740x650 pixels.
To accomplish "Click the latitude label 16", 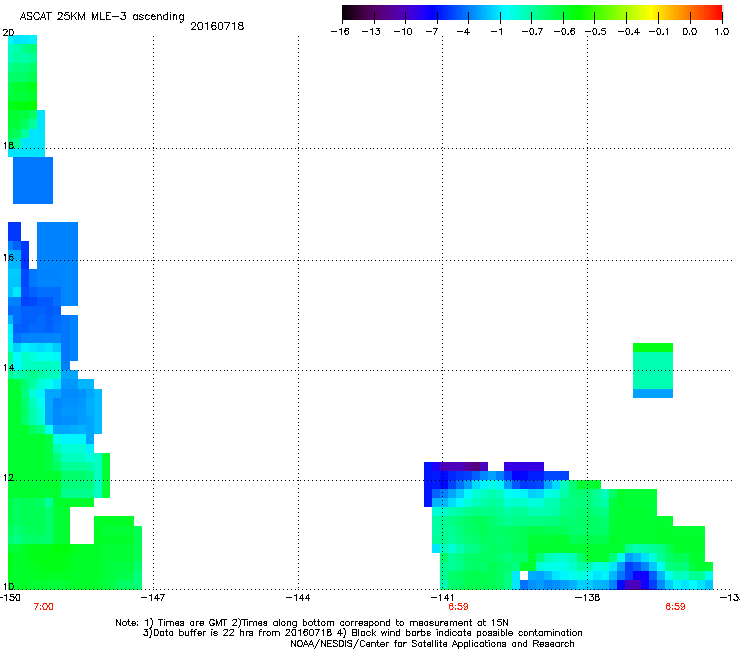I will 8,257.
